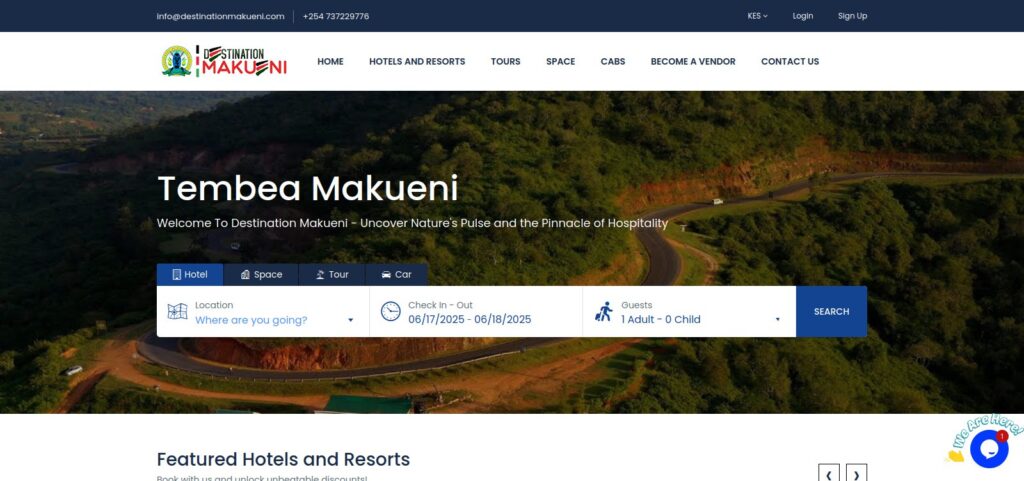Go to the Become a Vendor page

coord(693,61)
